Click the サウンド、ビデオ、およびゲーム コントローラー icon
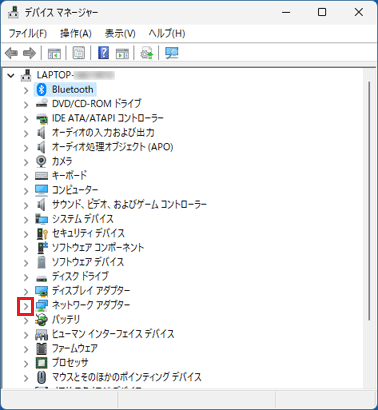The image size is (378, 410). tap(41, 204)
